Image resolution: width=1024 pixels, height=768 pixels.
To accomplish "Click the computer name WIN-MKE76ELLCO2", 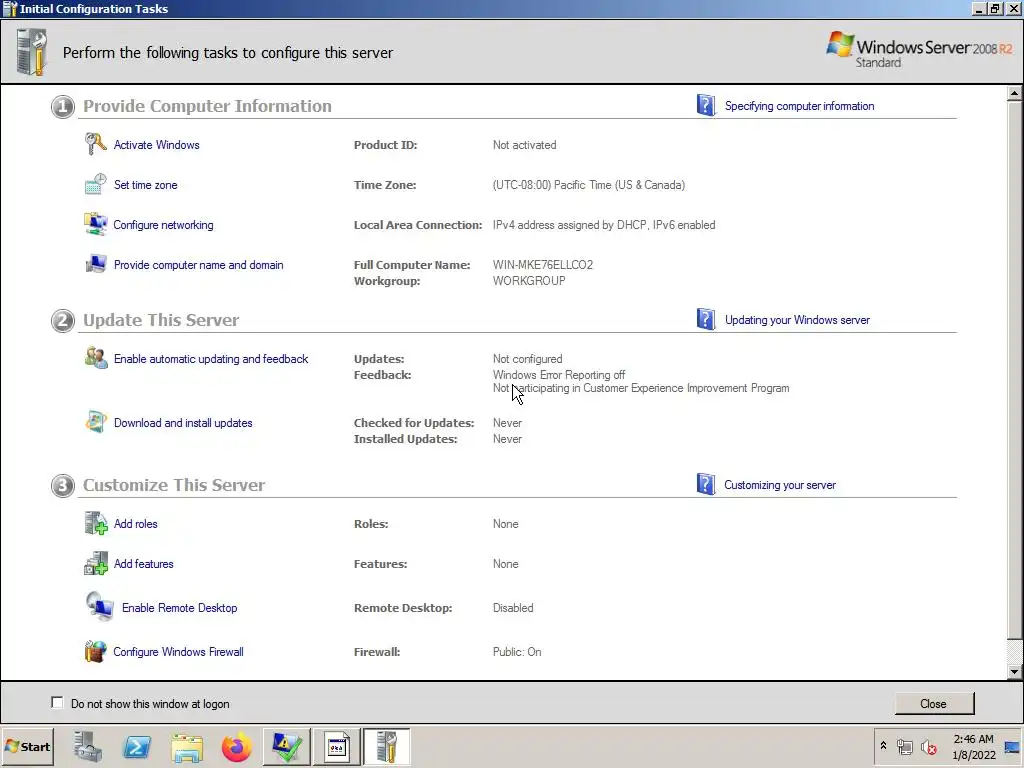I will [x=543, y=264].
